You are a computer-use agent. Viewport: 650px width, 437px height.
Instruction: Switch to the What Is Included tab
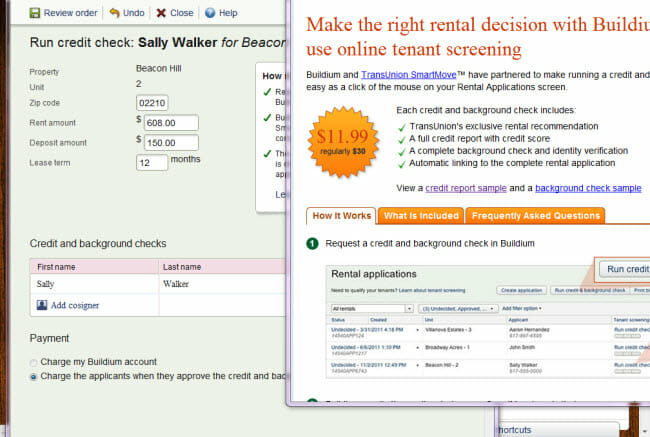421,215
